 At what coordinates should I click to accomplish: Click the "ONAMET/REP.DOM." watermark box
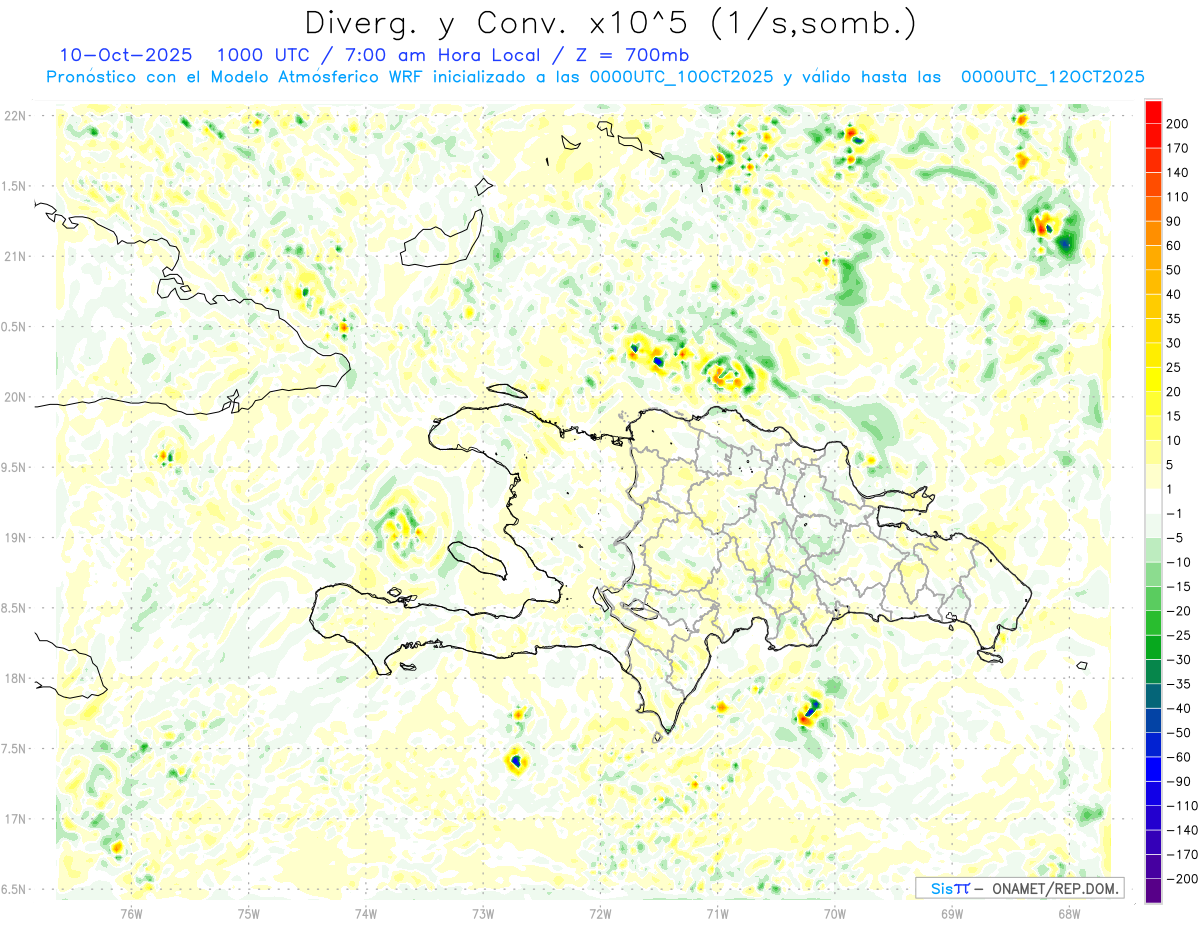coord(1018,888)
